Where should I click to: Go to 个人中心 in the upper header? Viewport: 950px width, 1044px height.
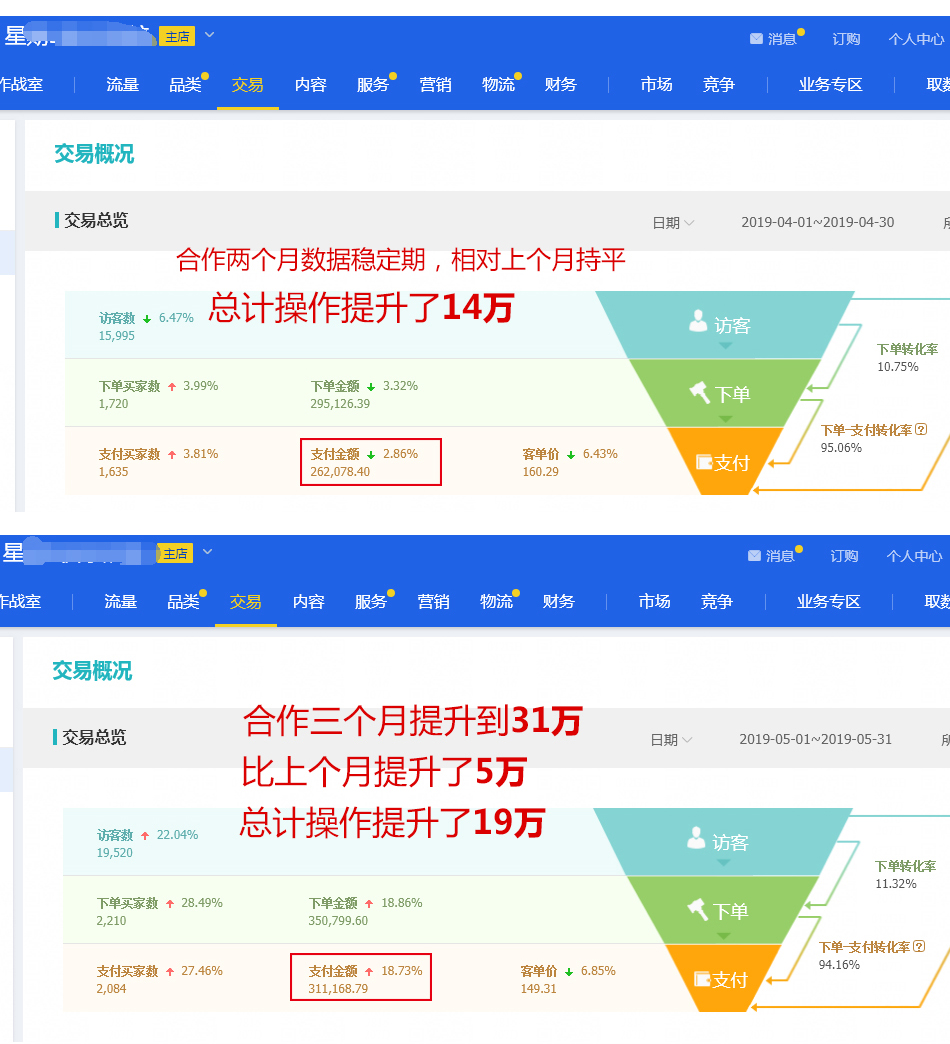916,39
